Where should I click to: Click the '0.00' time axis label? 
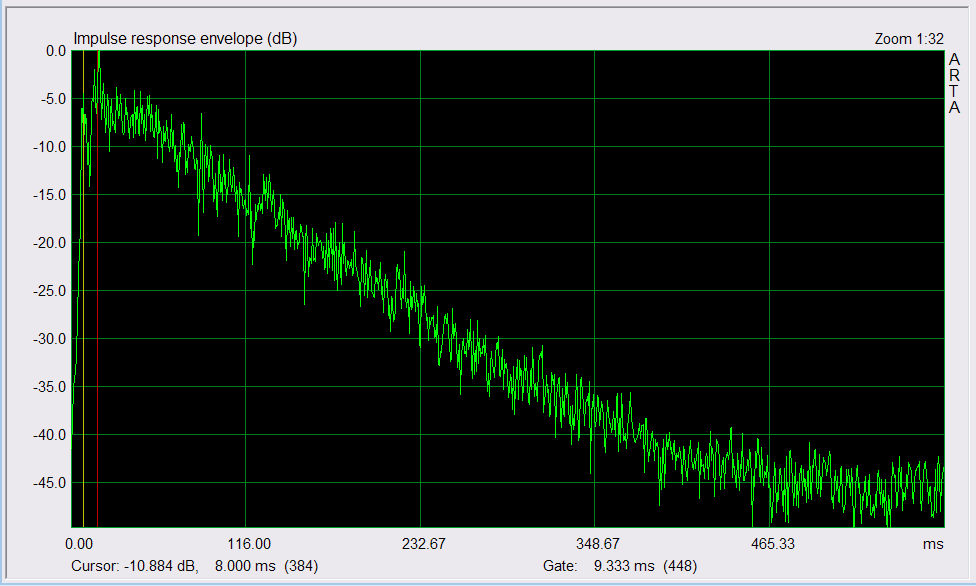tap(79, 544)
